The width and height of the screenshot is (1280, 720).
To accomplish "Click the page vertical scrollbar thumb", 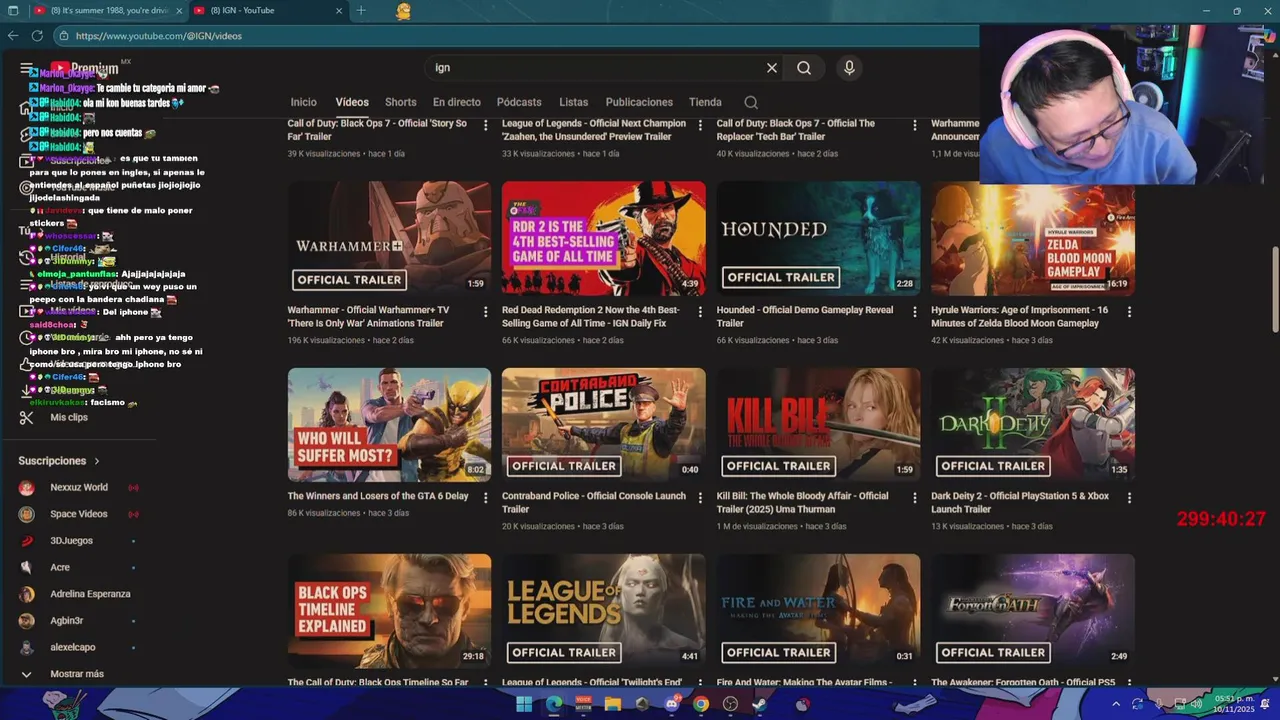I will (1274, 288).
